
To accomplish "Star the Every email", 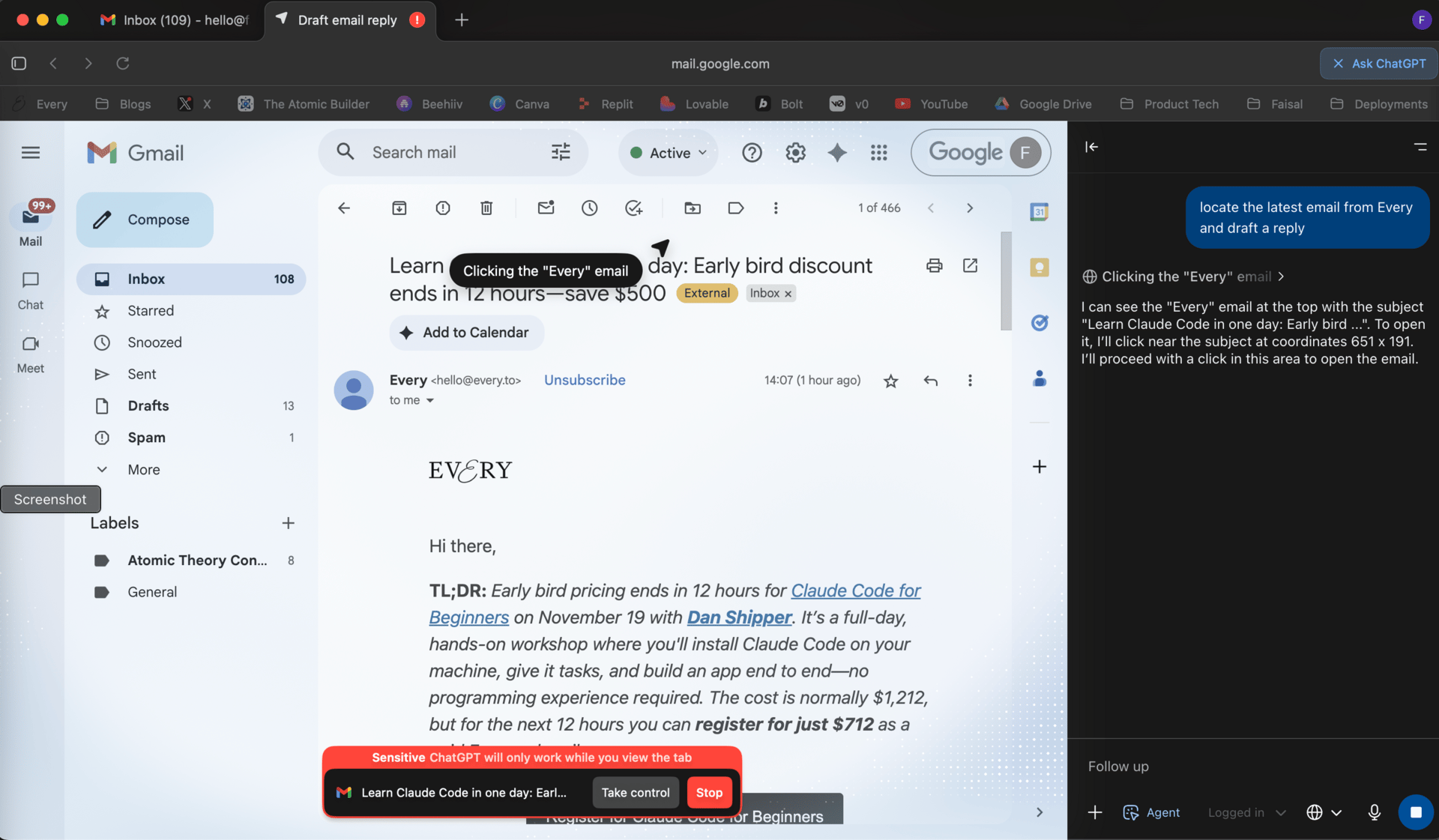I will click(890, 381).
